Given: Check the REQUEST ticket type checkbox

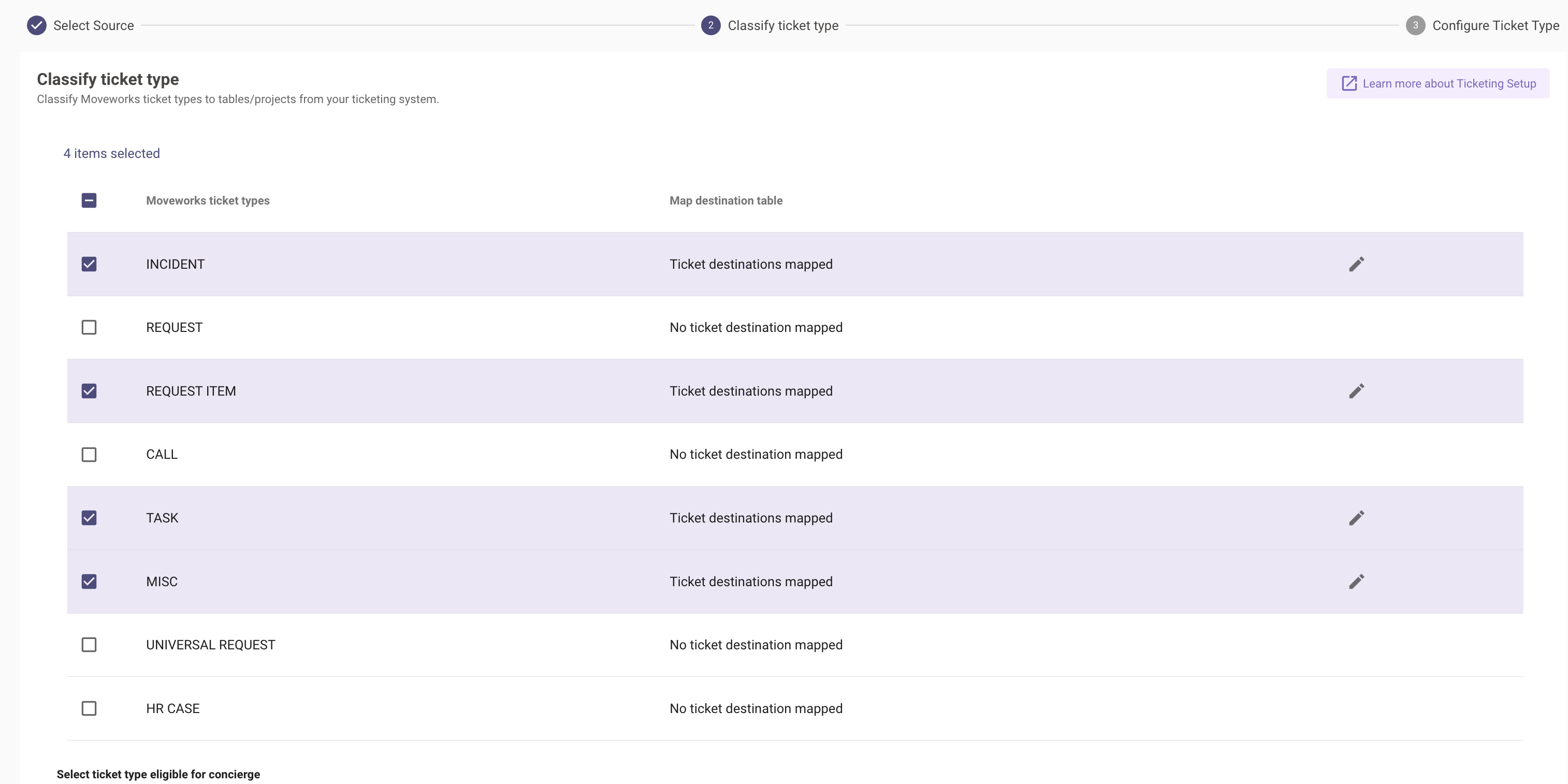Looking at the screenshot, I should coord(89,327).
